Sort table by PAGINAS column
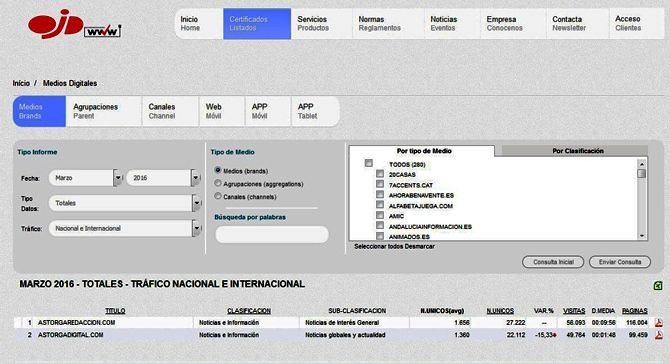Viewport: 670px width, 364px height. click(635, 311)
